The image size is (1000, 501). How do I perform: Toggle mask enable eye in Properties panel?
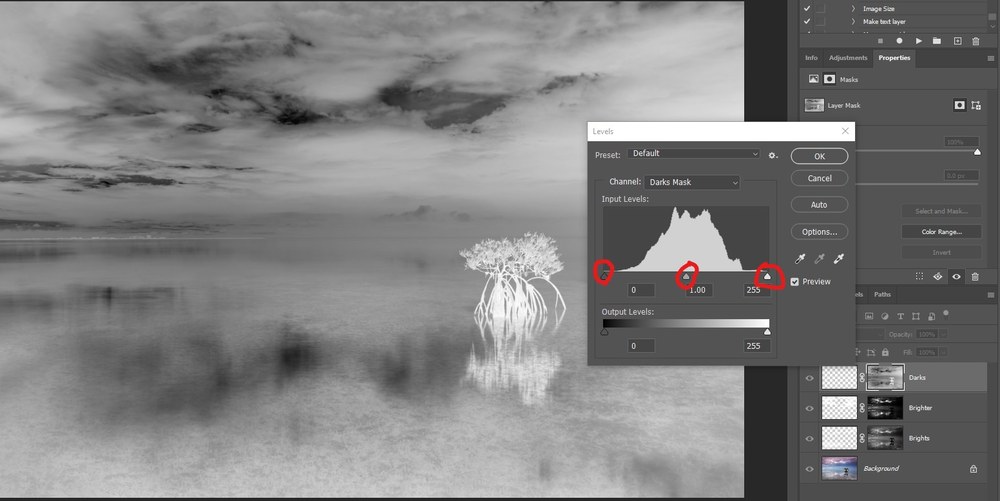pos(956,276)
